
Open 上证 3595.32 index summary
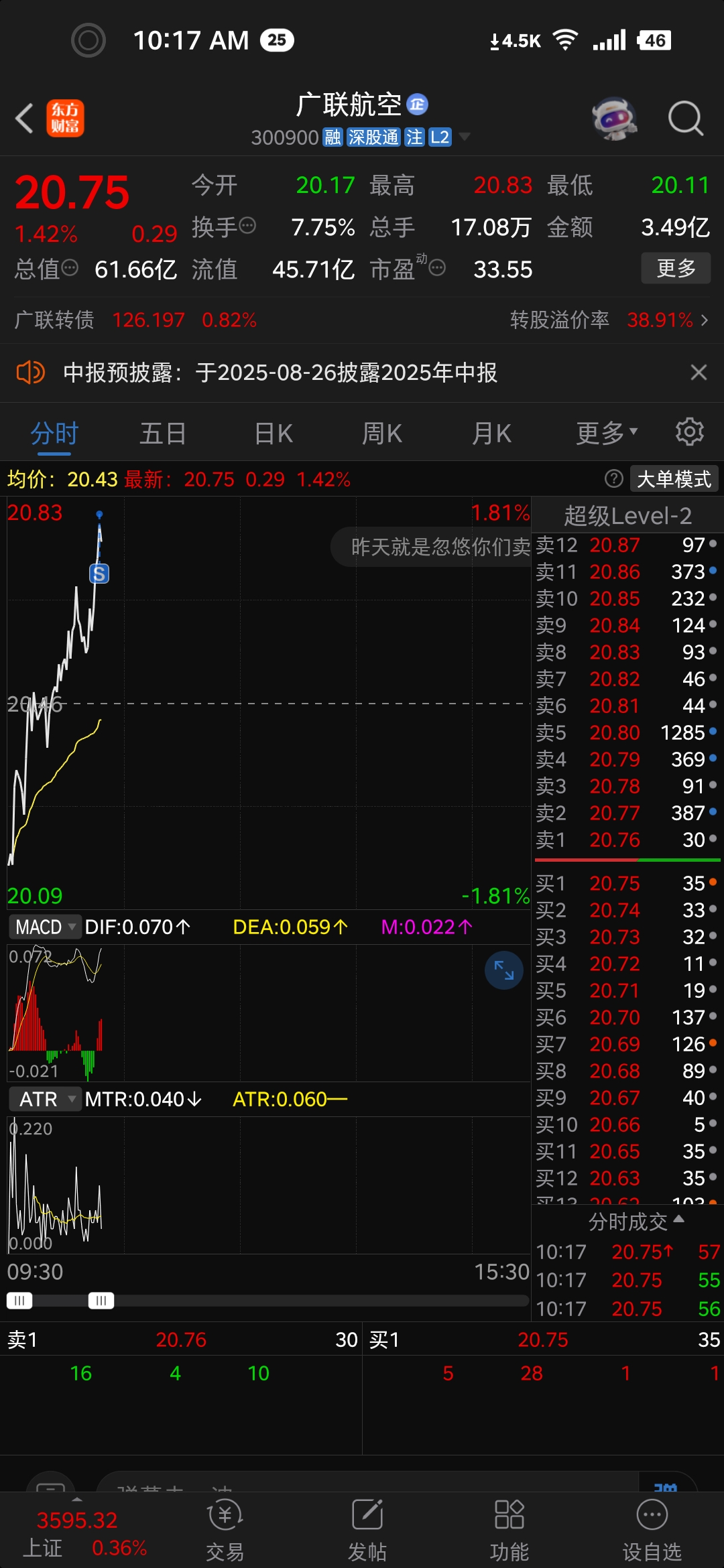pos(77,1532)
